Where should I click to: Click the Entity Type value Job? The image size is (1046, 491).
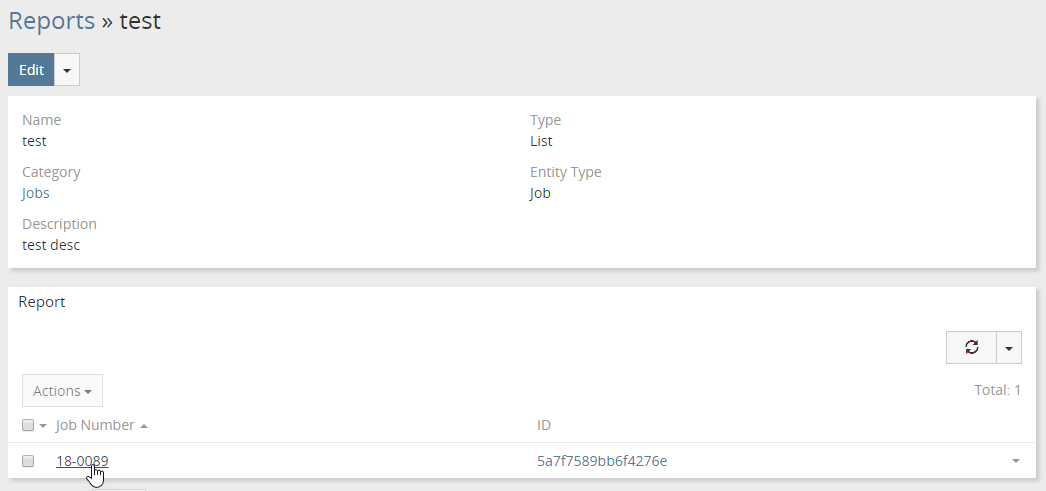point(540,193)
